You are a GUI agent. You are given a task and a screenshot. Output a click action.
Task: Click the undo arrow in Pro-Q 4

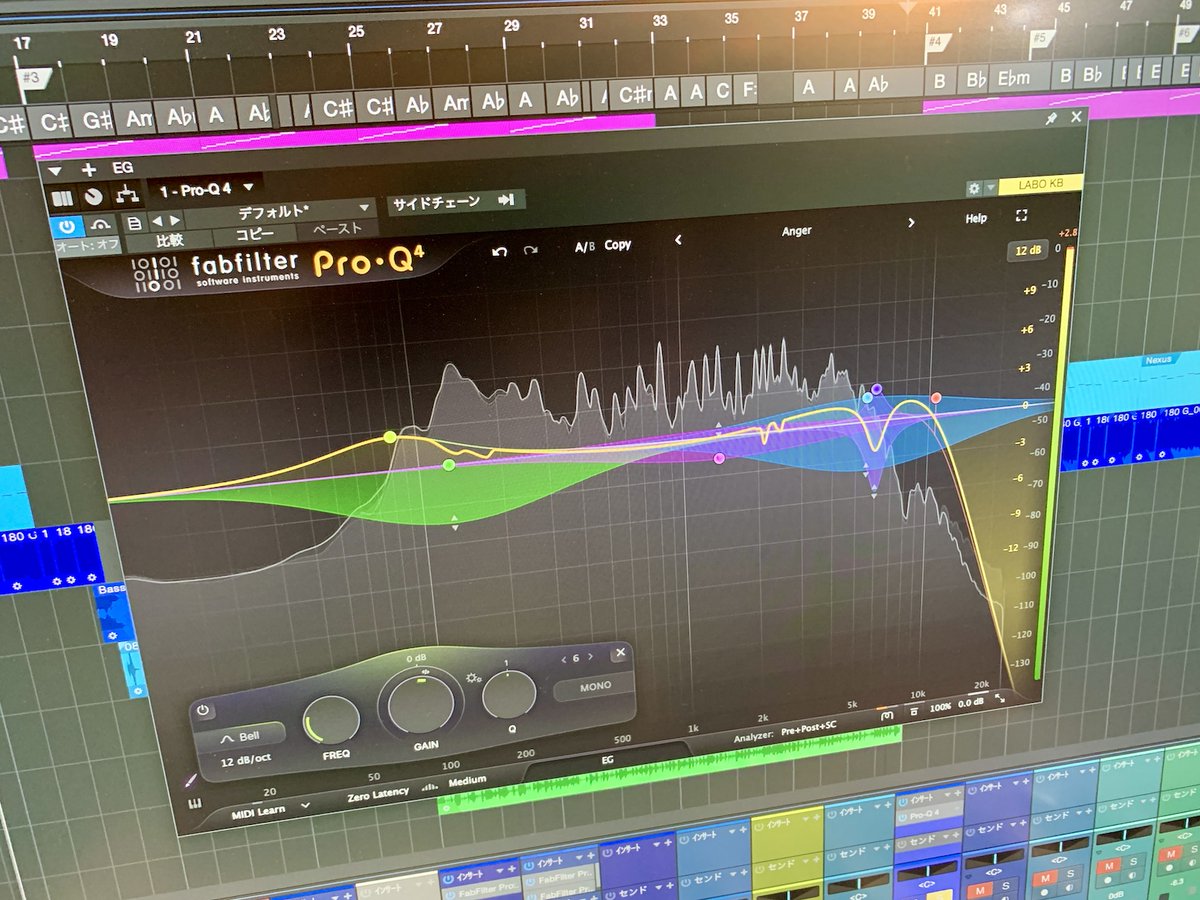(x=499, y=252)
